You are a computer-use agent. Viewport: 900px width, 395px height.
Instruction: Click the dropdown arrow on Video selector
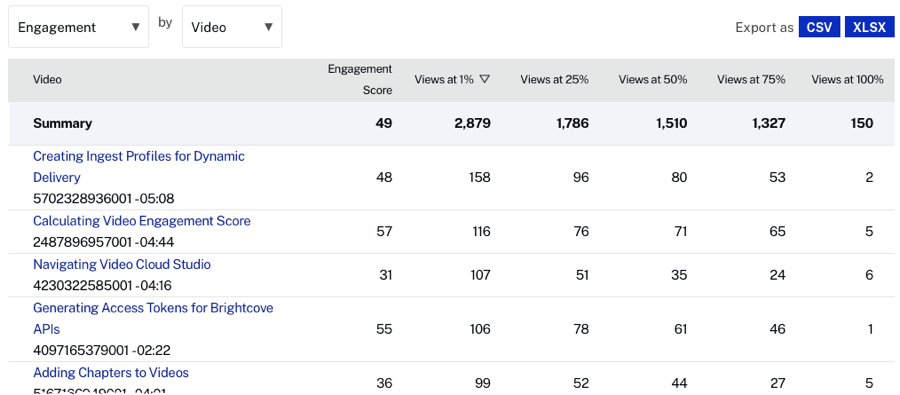pos(268,27)
